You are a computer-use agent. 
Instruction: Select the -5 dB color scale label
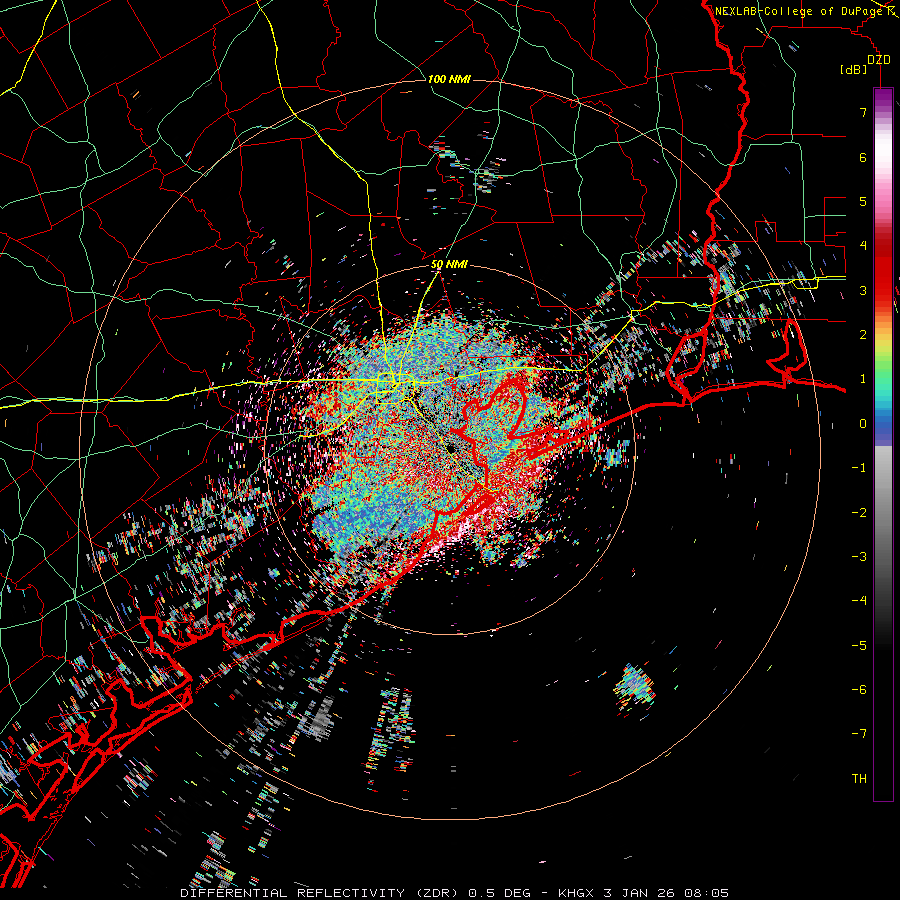click(859, 646)
